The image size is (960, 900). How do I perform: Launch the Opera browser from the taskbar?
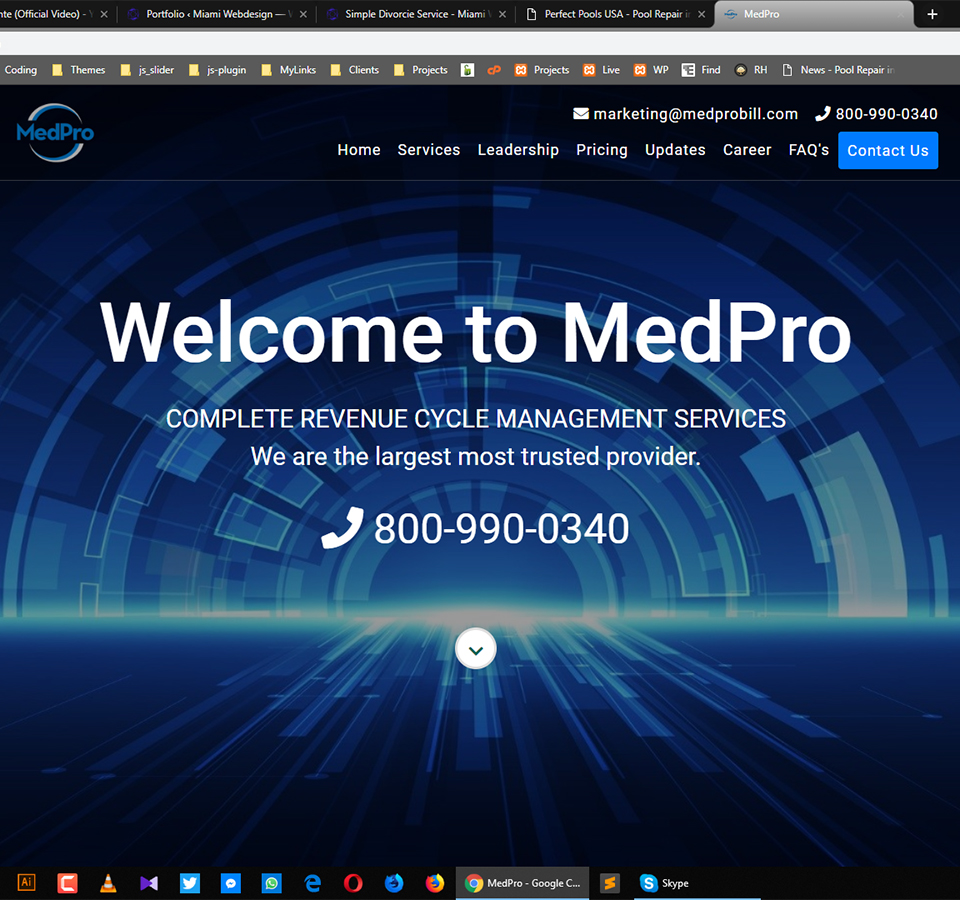353,883
